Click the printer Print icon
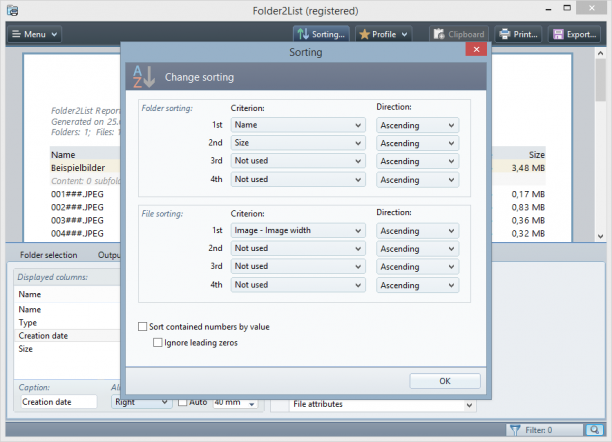The height and width of the screenshot is (442, 612). point(505,34)
